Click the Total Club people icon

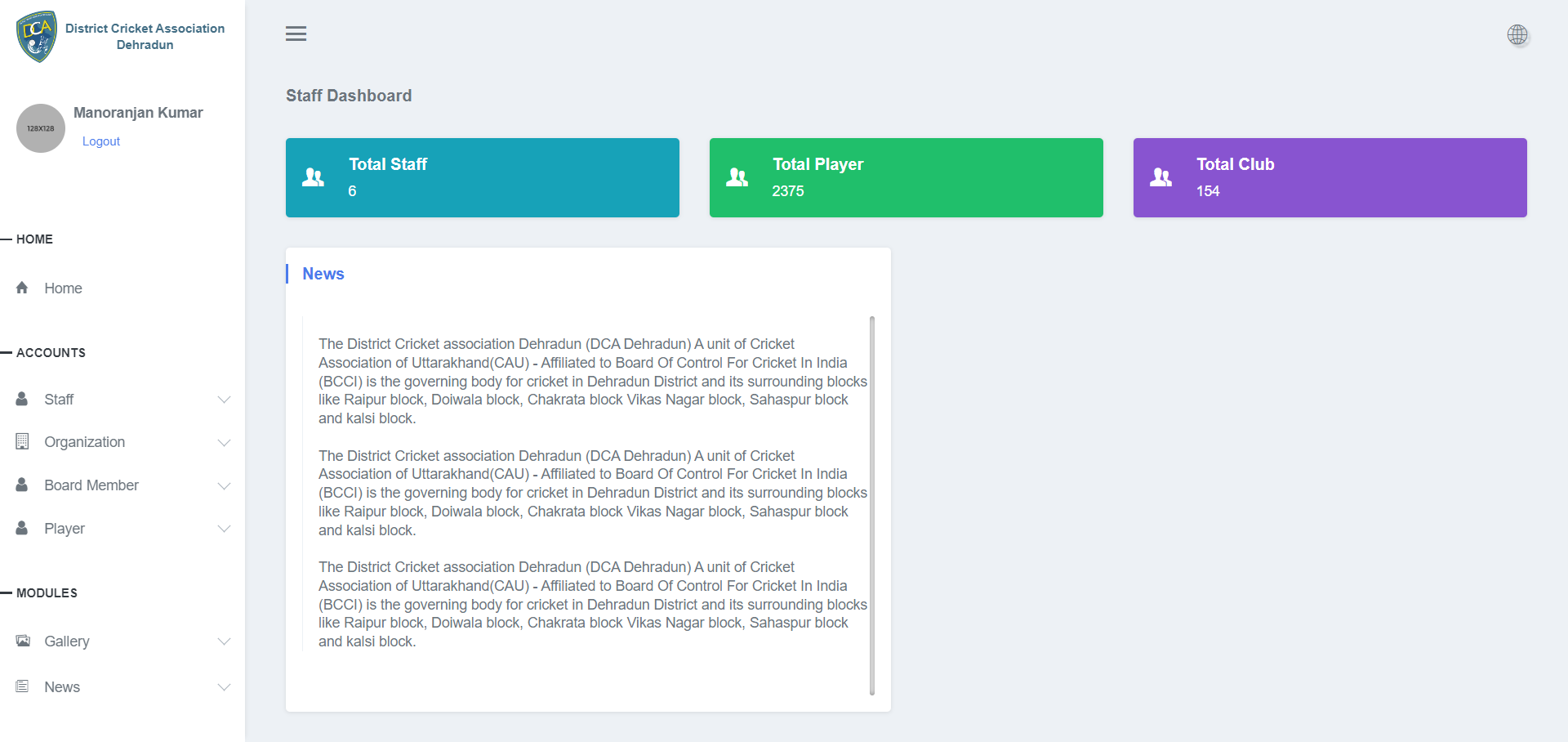point(1160,177)
